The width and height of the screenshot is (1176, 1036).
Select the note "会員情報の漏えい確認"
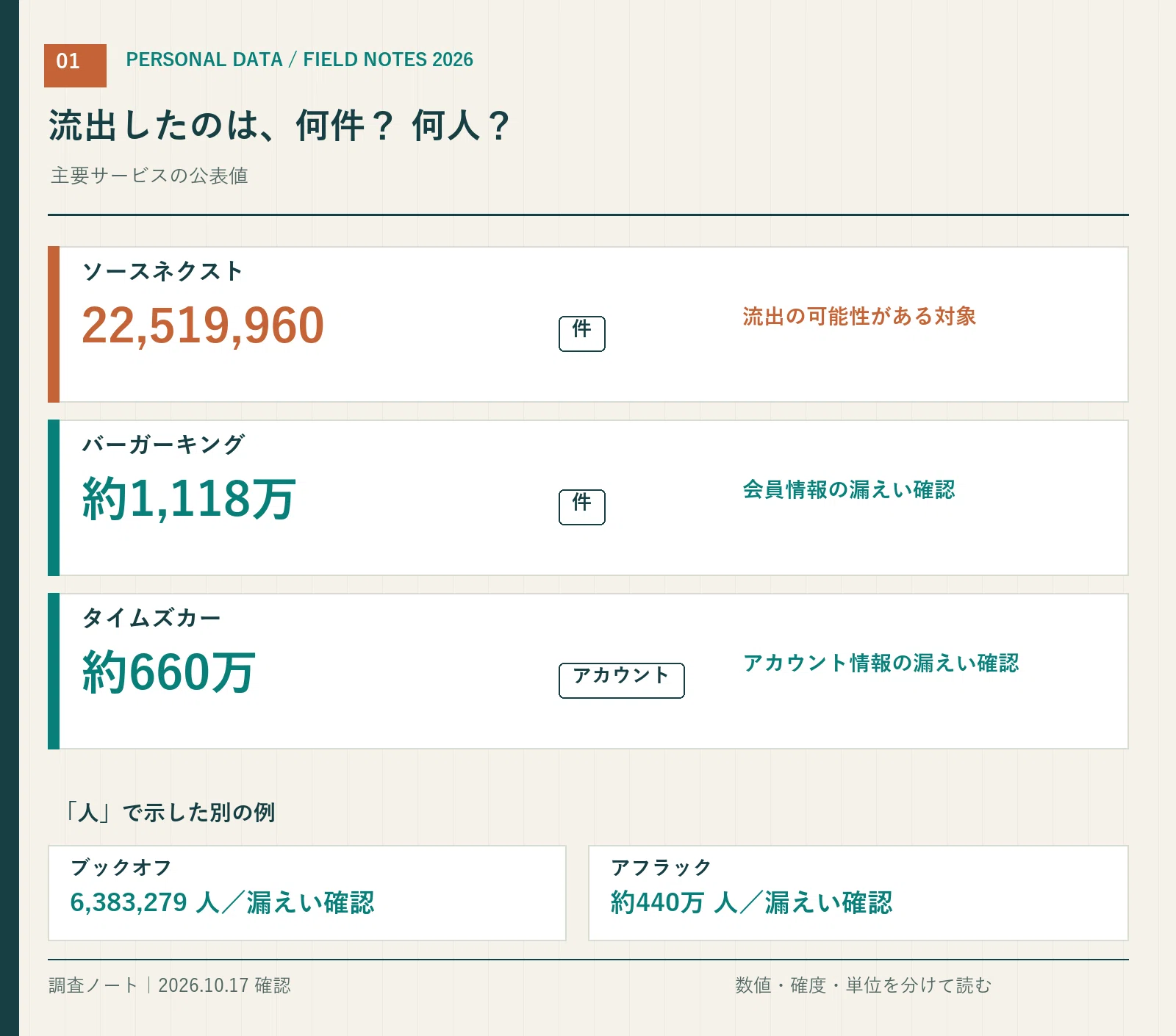849,490
